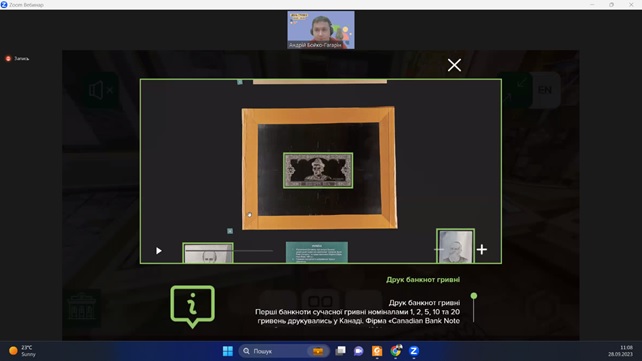This screenshot has height=361, width=642.
Task: Open the museum building icon
Action: (82, 307)
